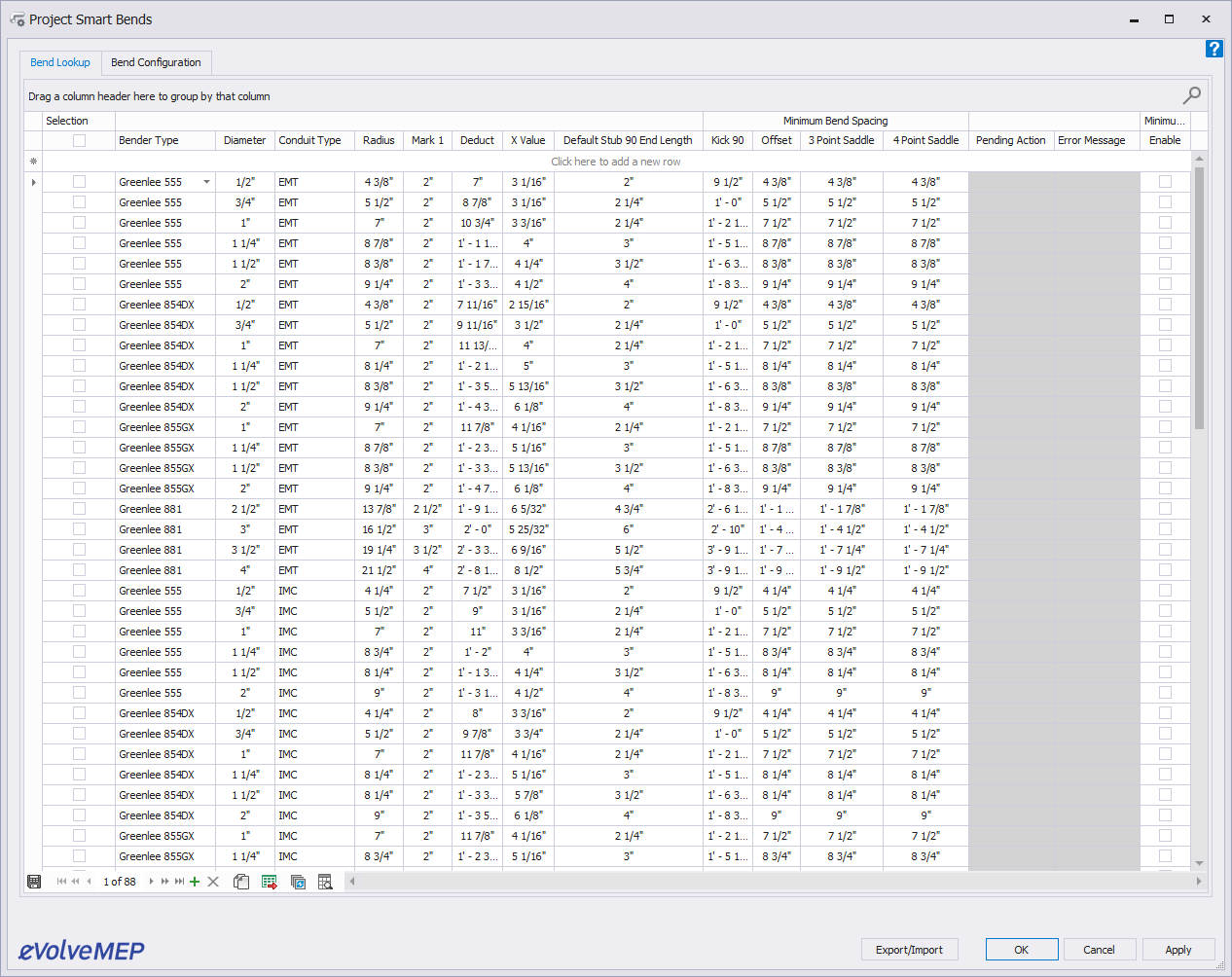This screenshot has height=977, width=1232.
Task: Sort by the Conduit Type column header
Action: (x=314, y=140)
